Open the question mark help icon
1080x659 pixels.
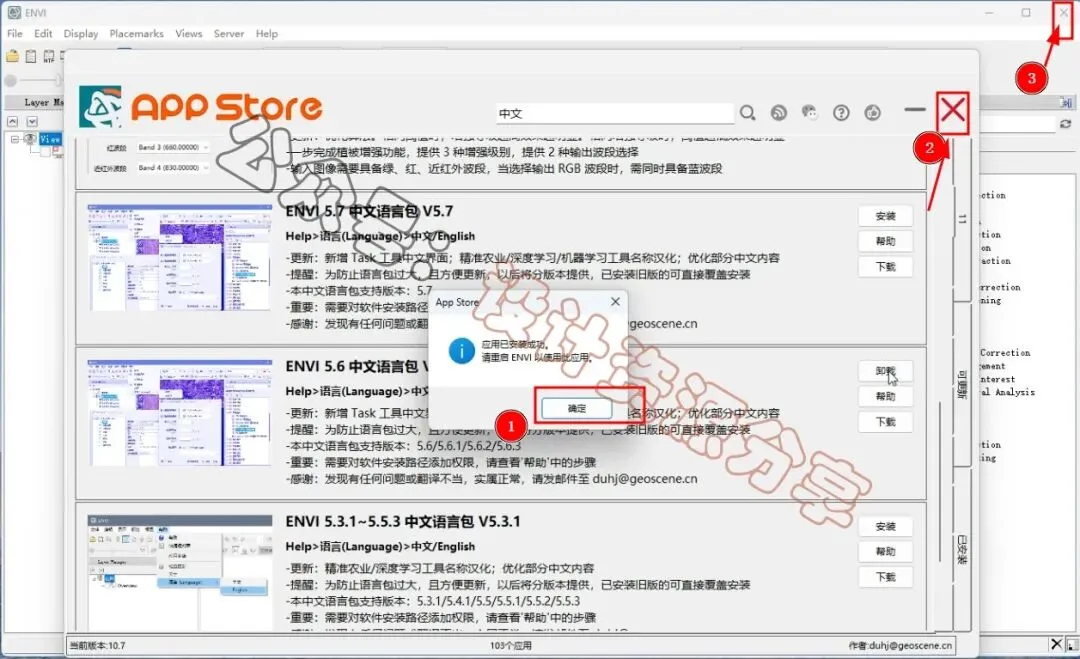841,112
